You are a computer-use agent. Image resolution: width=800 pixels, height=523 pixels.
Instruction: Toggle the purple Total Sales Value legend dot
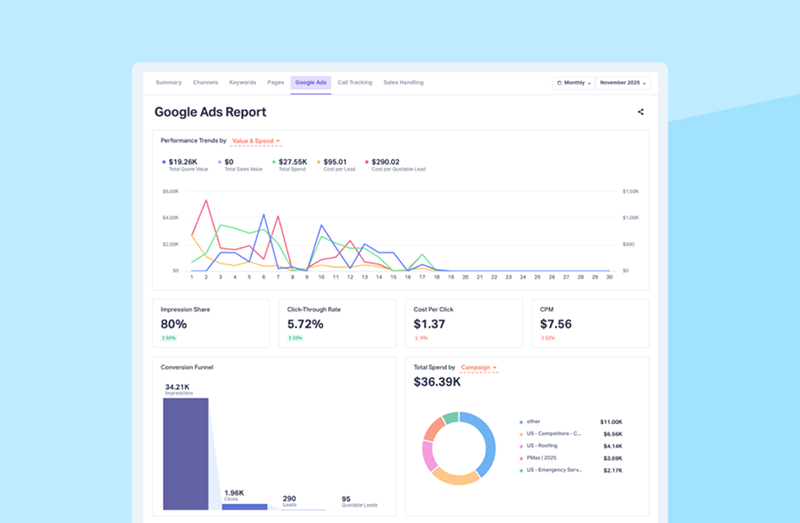click(x=219, y=161)
